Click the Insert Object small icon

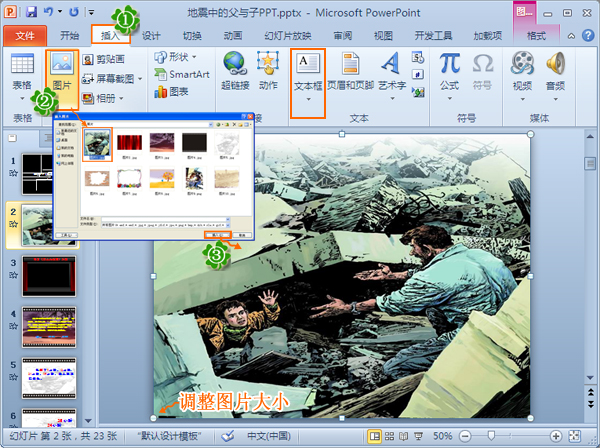tap(418, 92)
